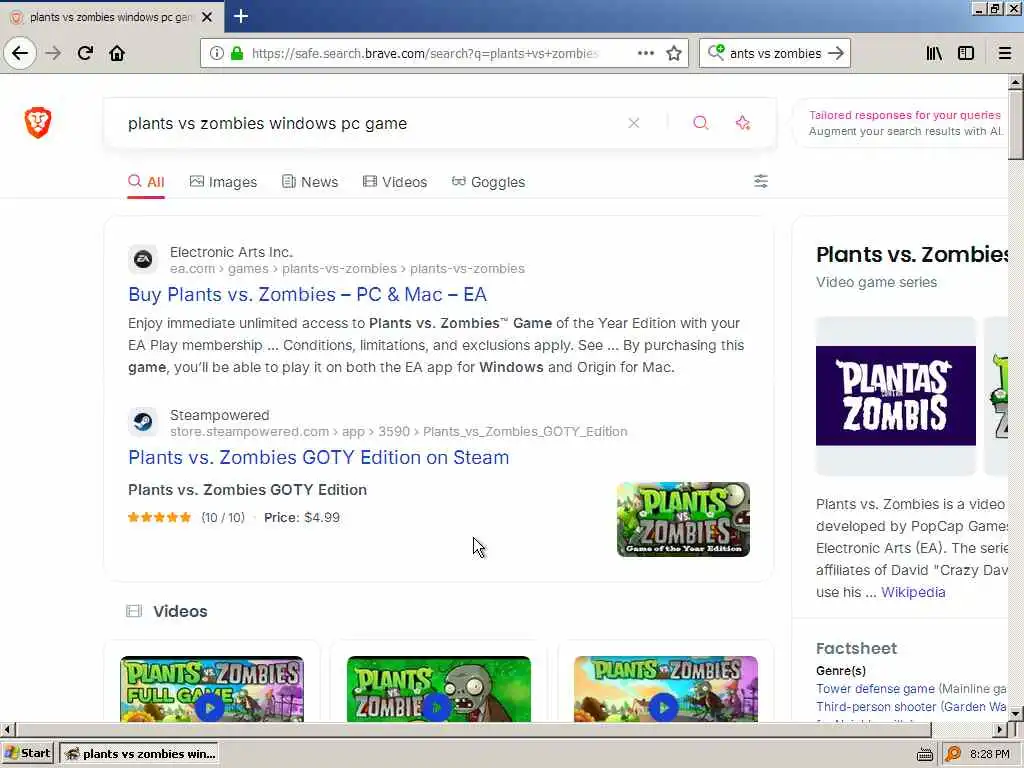Open Plants vs Zombies GOTY thumbnail image
Viewport: 1024px width, 768px height.
[x=683, y=519]
